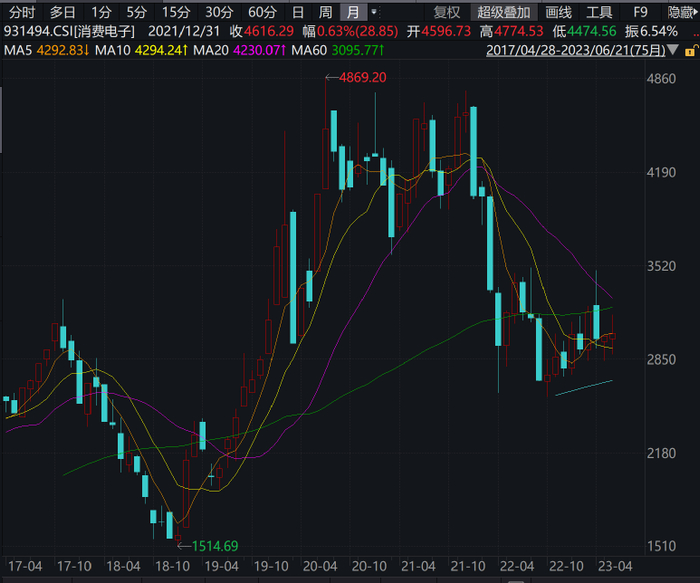The width and height of the screenshot is (700, 583).
Task: Click the 4869.20 high price marker
Action: [x=362, y=78]
